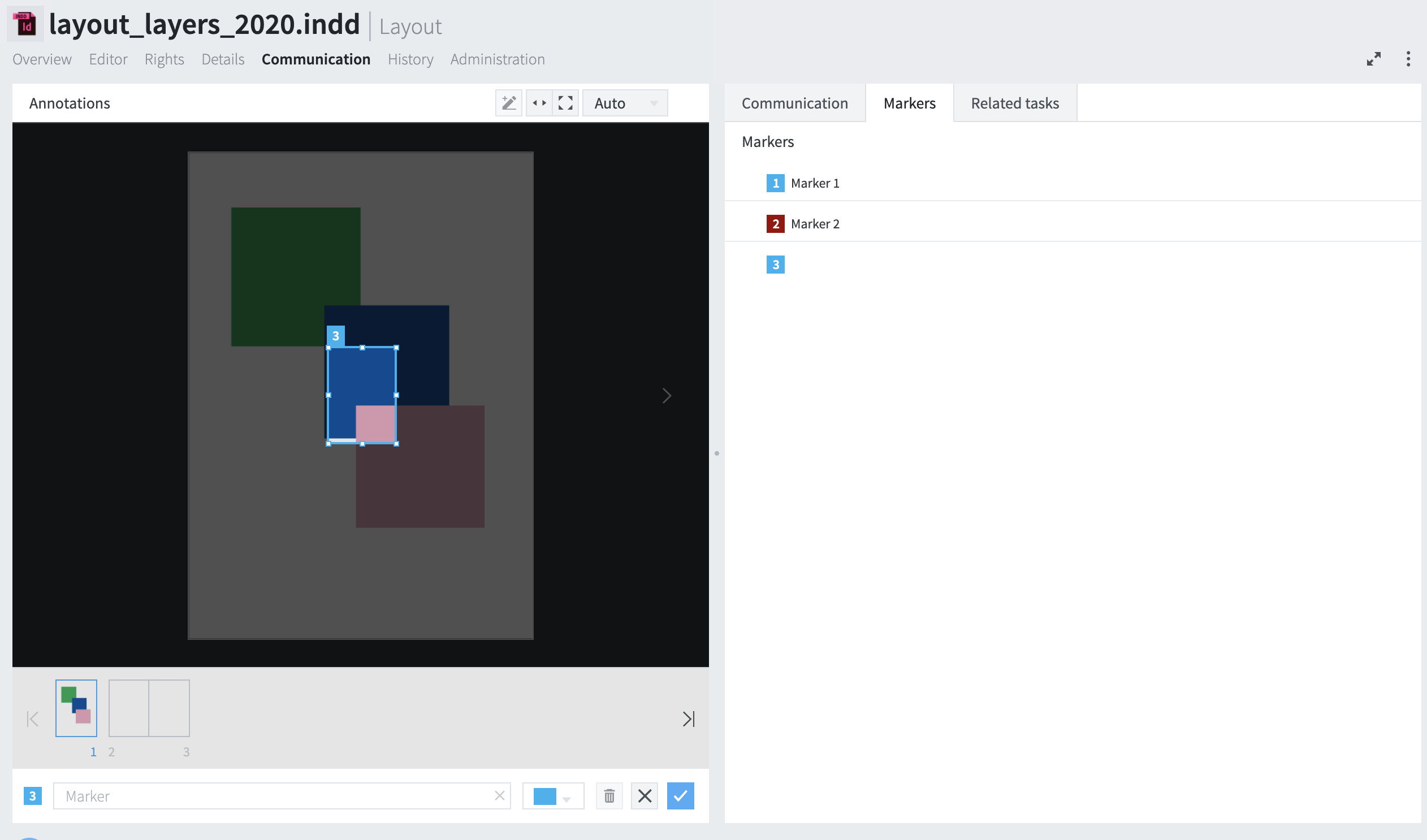The height and width of the screenshot is (840, 1427).
Task: Select the numbered badge for marker 3
Action: pos(775,265)
